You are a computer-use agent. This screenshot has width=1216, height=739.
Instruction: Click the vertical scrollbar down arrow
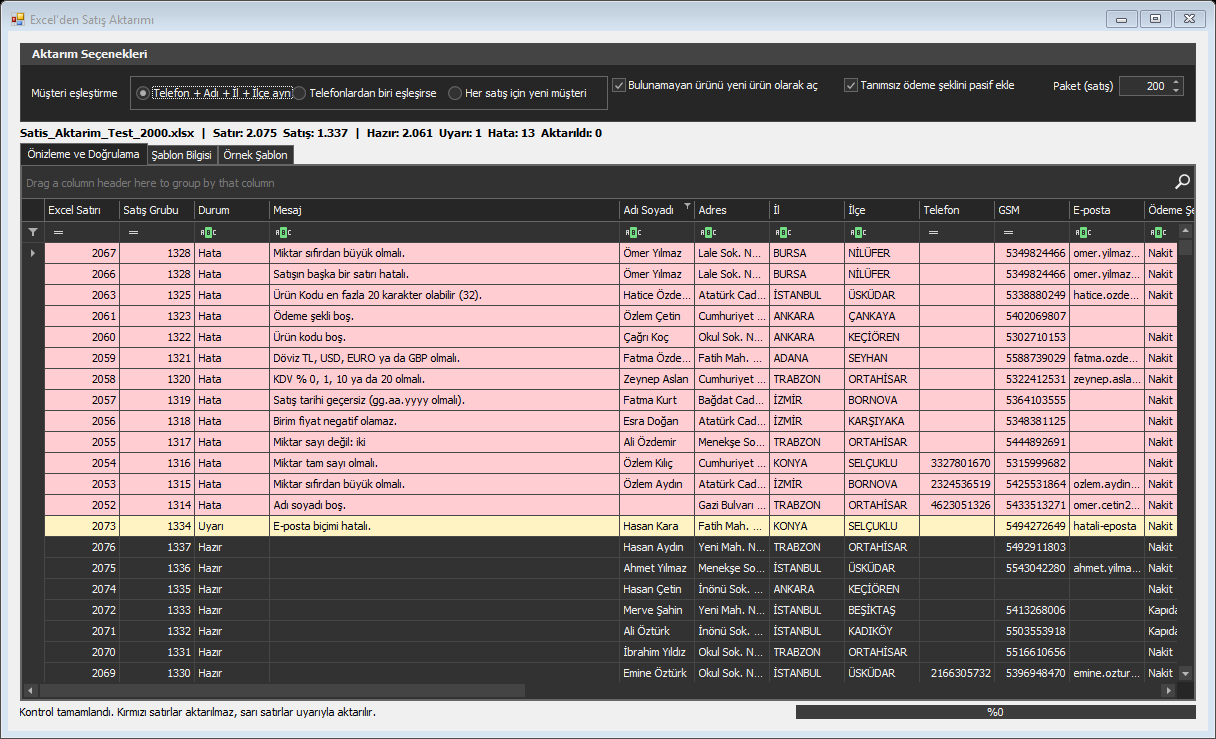pyautogui.click(x=1186, y=675)
